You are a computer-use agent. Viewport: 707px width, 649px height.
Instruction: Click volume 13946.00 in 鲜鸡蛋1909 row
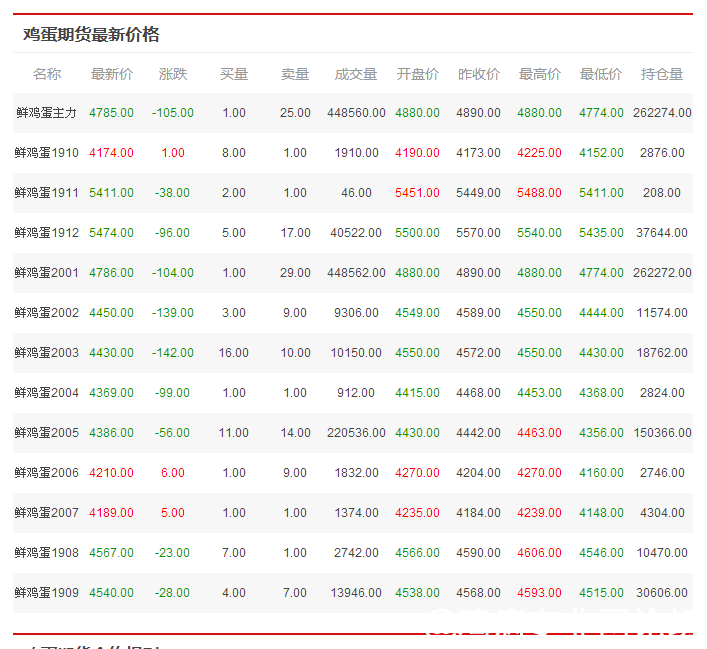click(x=356, y=593)
